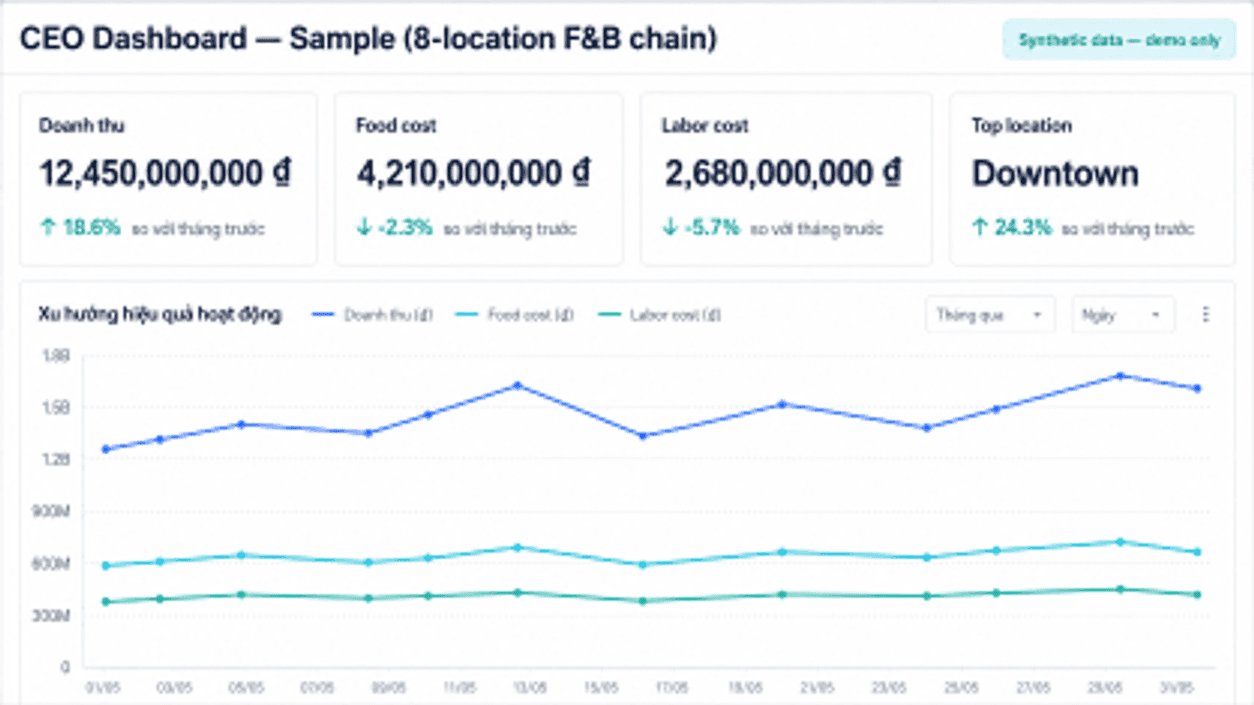The width and height of the screenshot is (1254, 705).
Task: Click the down arrow beside -5.7%
Action: point(670,228)
